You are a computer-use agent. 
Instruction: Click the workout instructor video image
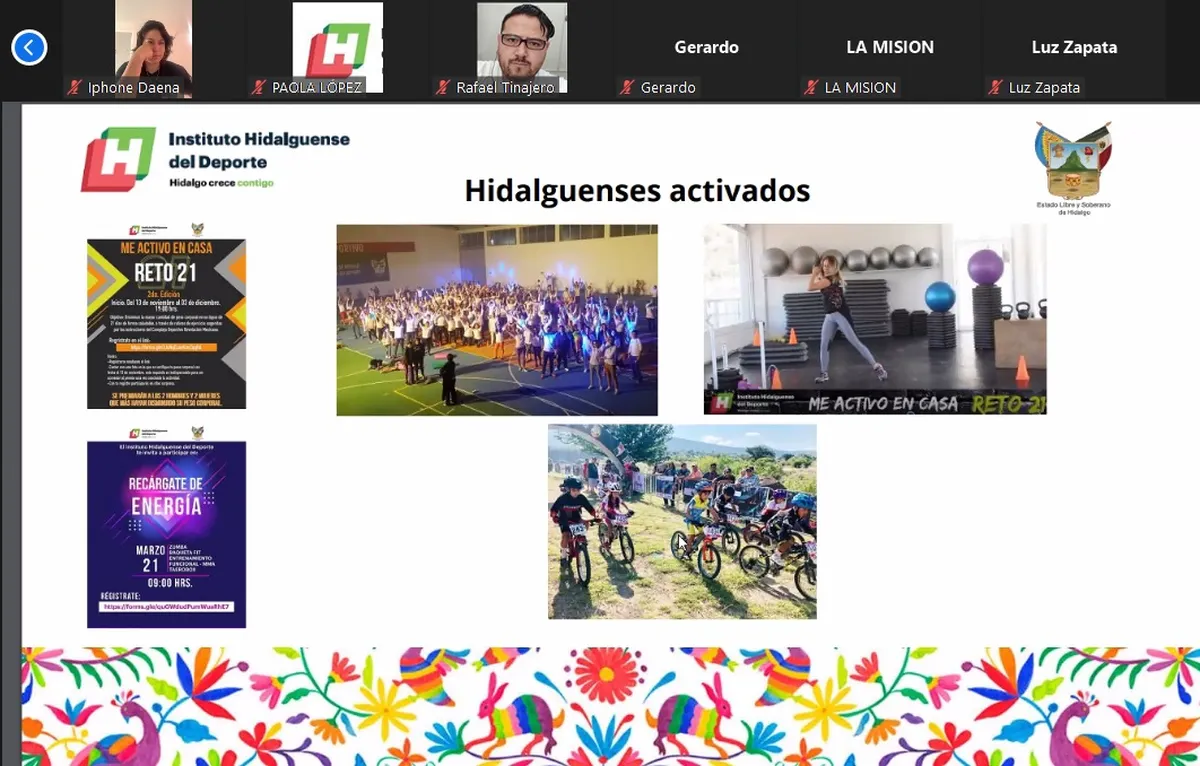[x=875, y=318]
